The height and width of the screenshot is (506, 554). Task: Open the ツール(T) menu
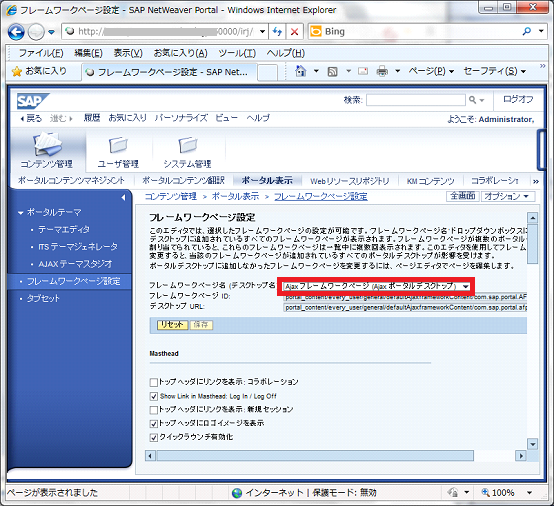pyautogui.click(x=237, y=53)
